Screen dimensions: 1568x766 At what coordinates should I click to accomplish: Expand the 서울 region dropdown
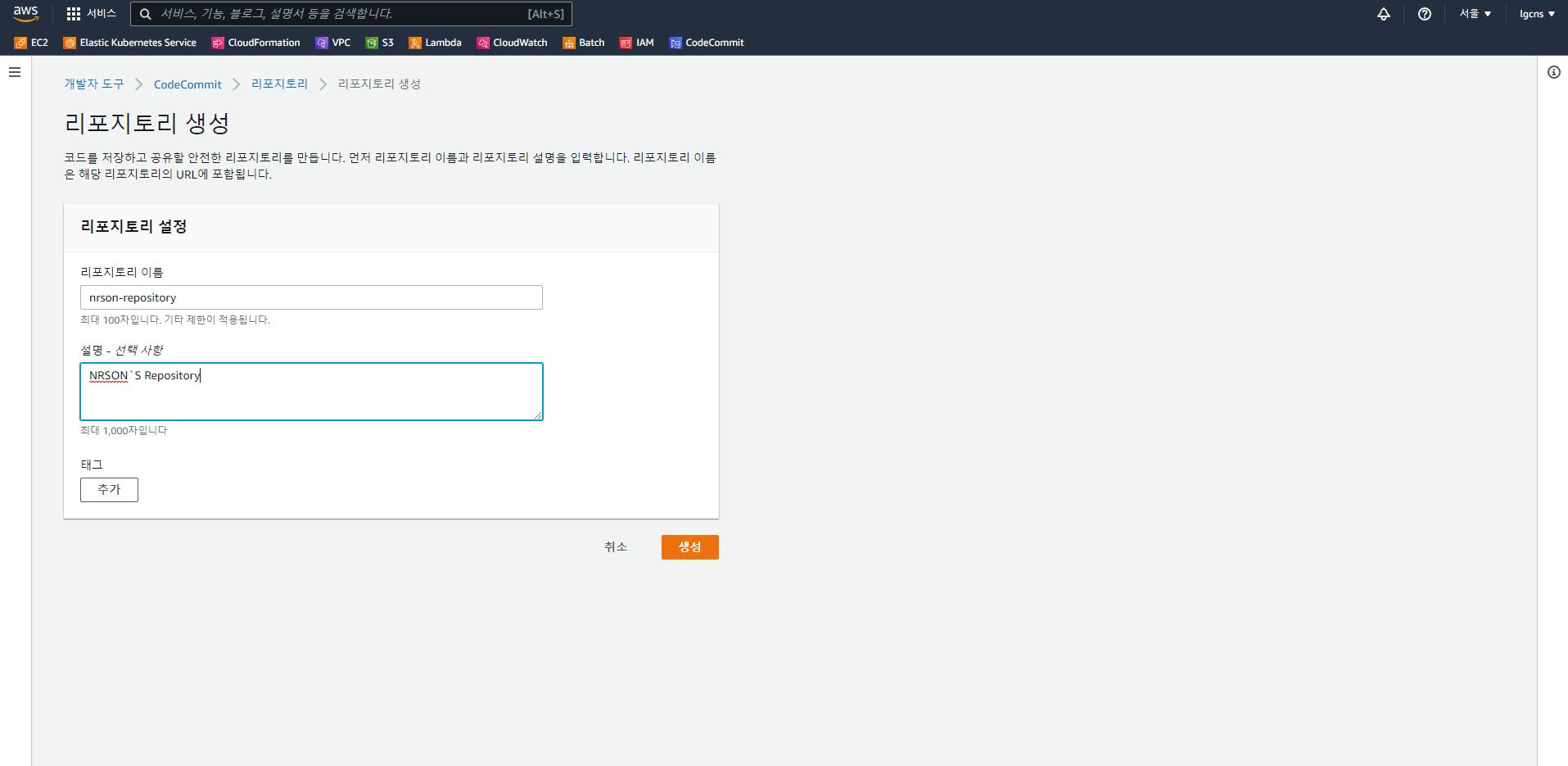coord(1475,14)
